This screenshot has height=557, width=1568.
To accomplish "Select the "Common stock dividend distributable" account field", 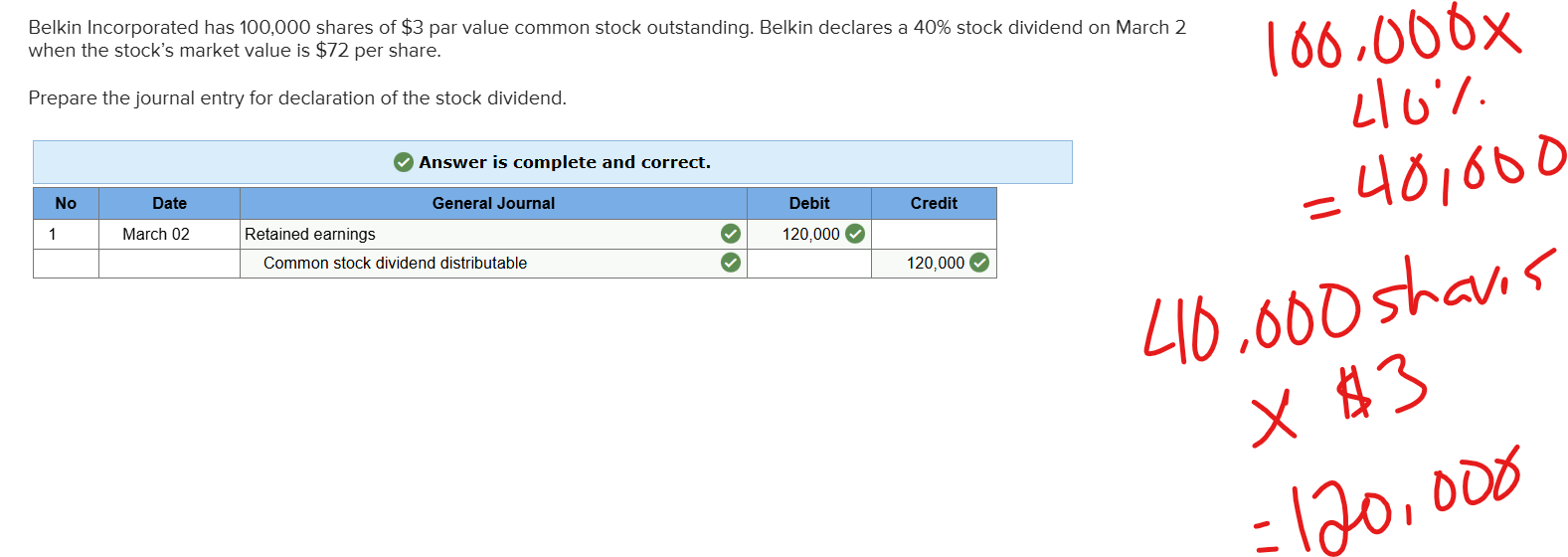I will (395, 263).
